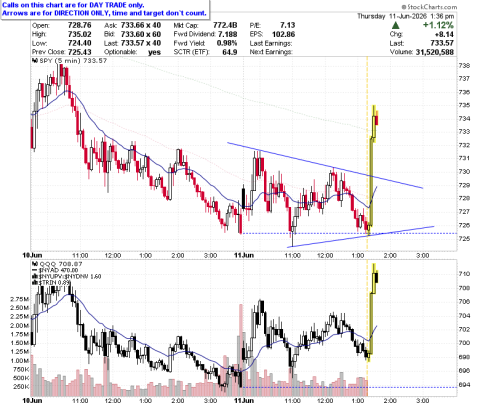480x406 pixels.
Task: Click the tall red volume bar at 11Jun open
Action: (241, 346)
